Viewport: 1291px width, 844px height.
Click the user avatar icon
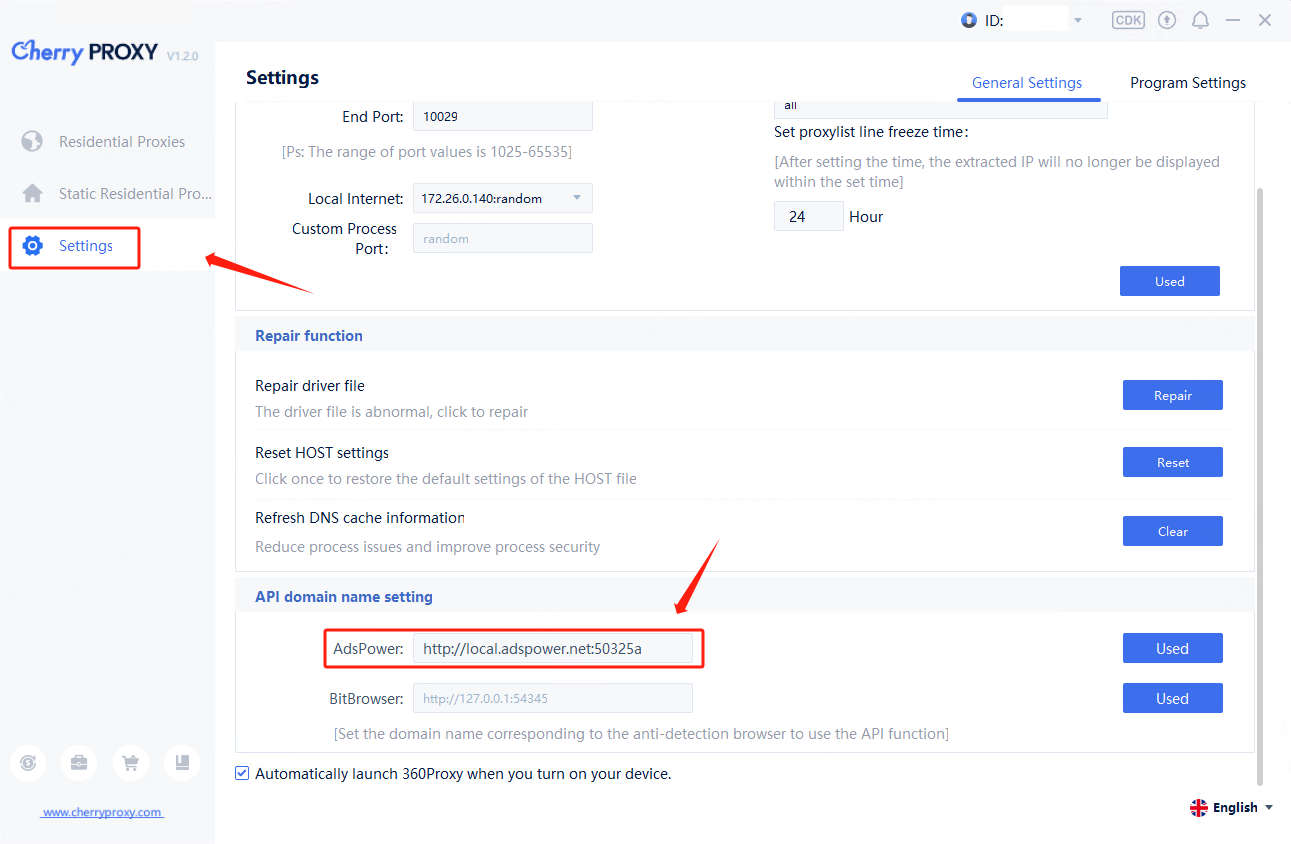[968, 20]
